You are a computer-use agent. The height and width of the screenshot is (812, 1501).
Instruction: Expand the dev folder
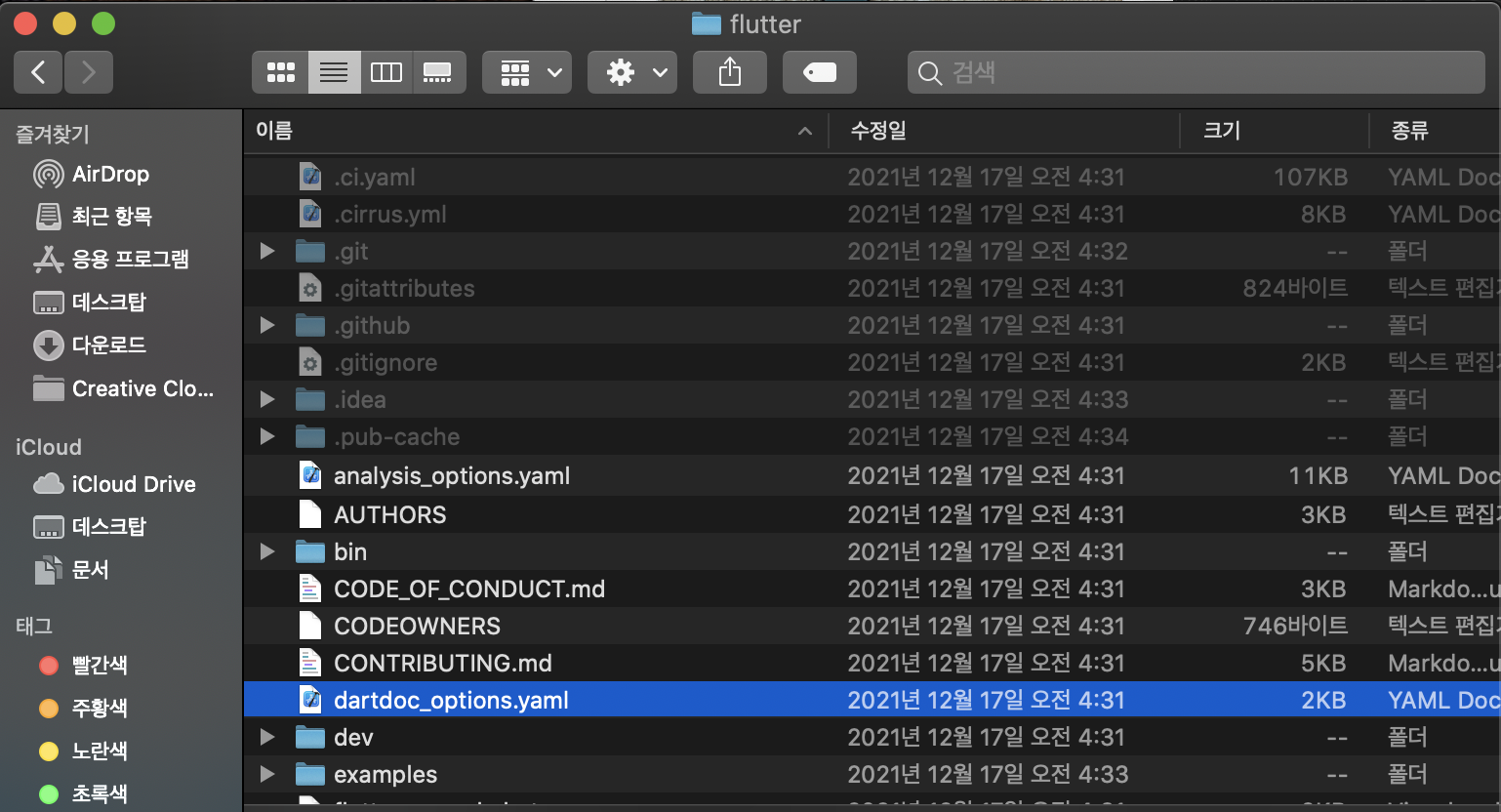tap(266, 737)
